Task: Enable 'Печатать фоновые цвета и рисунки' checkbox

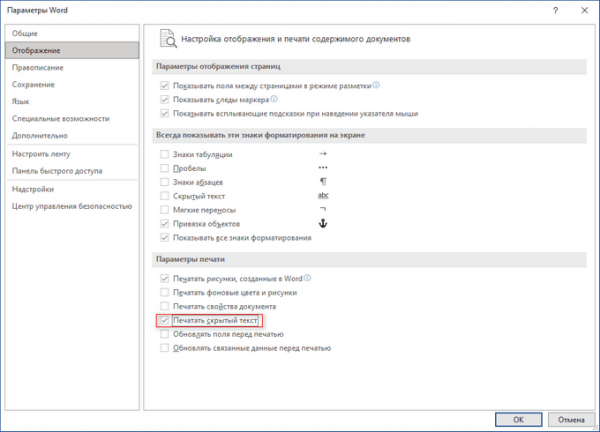Action: click(x=165, y=292)
